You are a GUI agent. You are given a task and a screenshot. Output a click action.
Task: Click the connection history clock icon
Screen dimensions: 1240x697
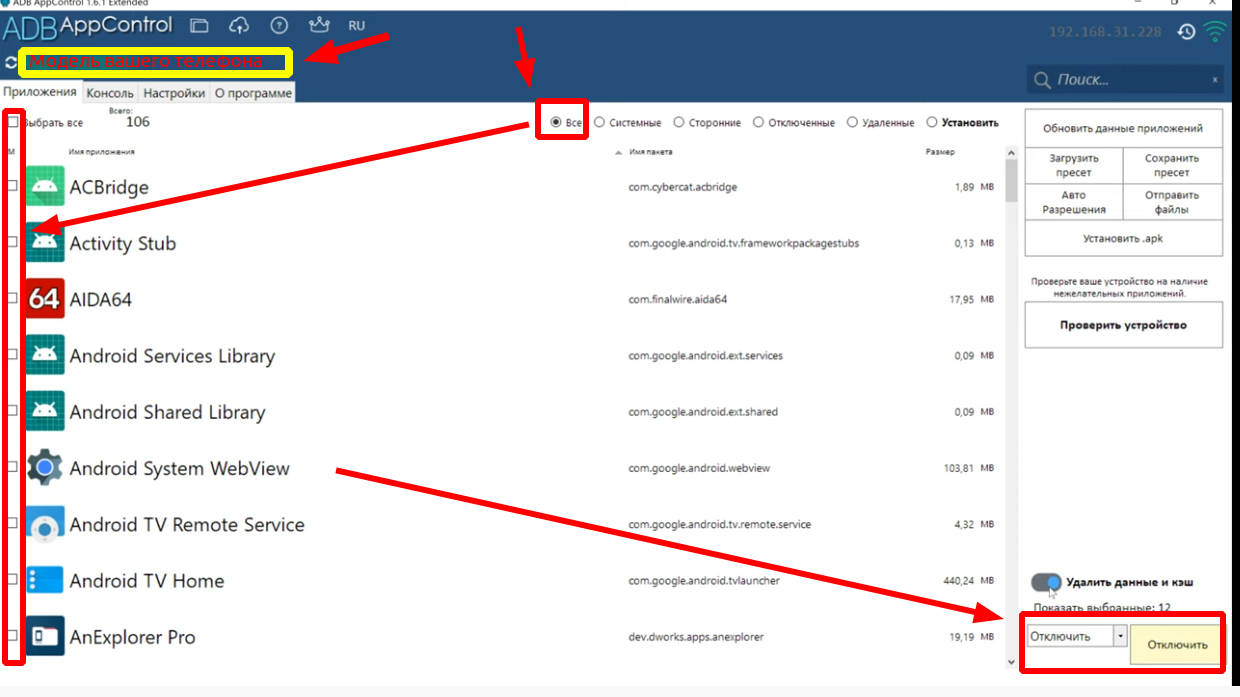coord(1186,32)
